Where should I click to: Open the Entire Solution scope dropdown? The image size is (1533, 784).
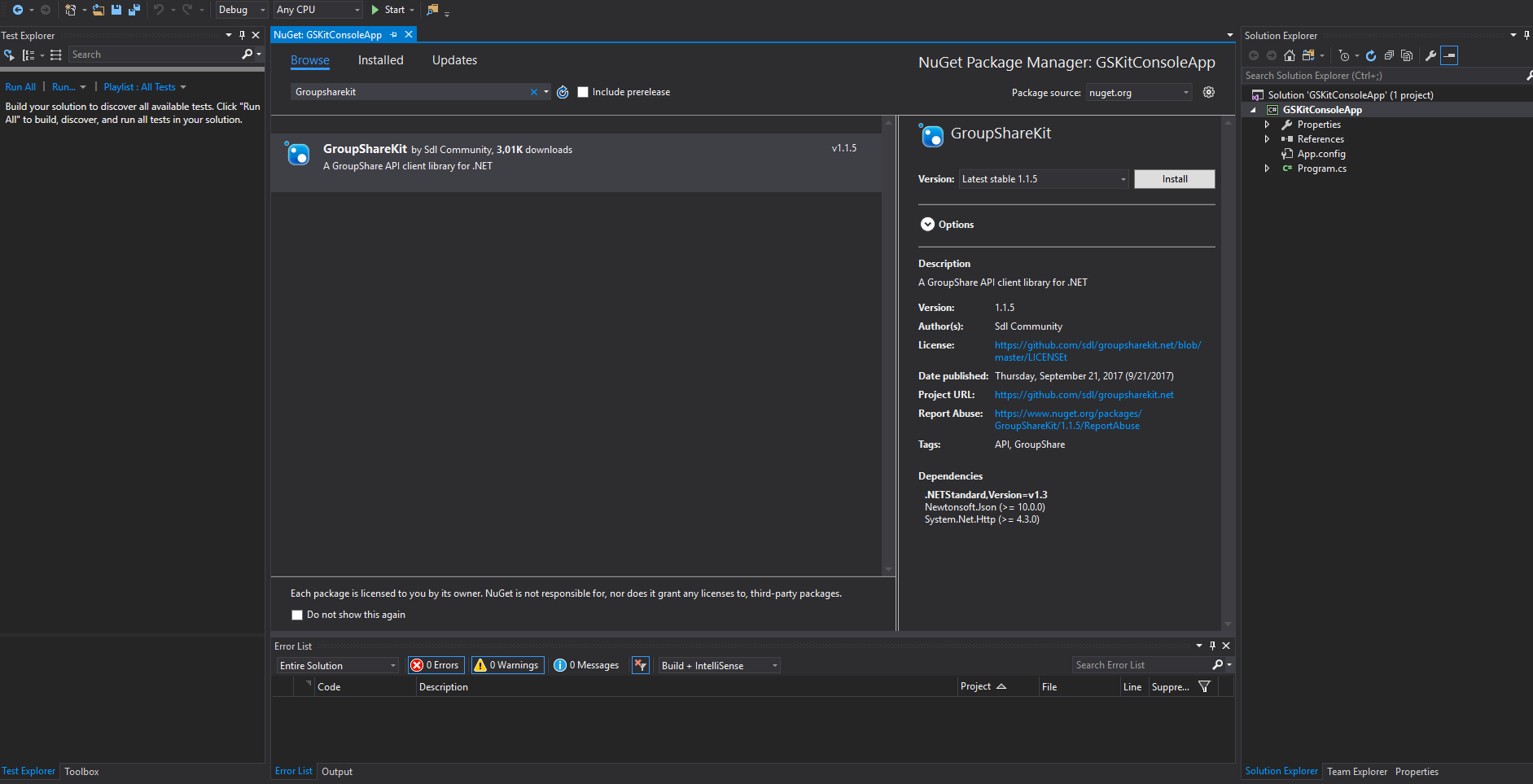pos(337,665)
